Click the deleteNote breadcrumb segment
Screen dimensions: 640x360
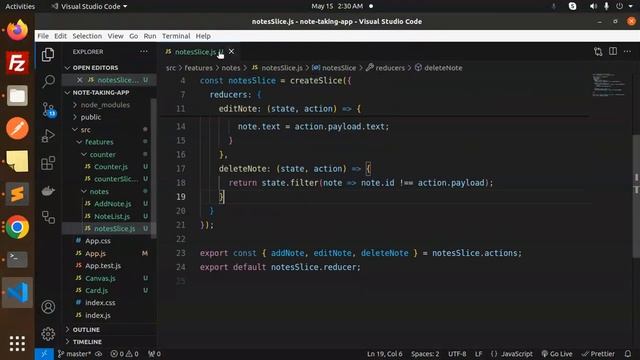[439, 68]
